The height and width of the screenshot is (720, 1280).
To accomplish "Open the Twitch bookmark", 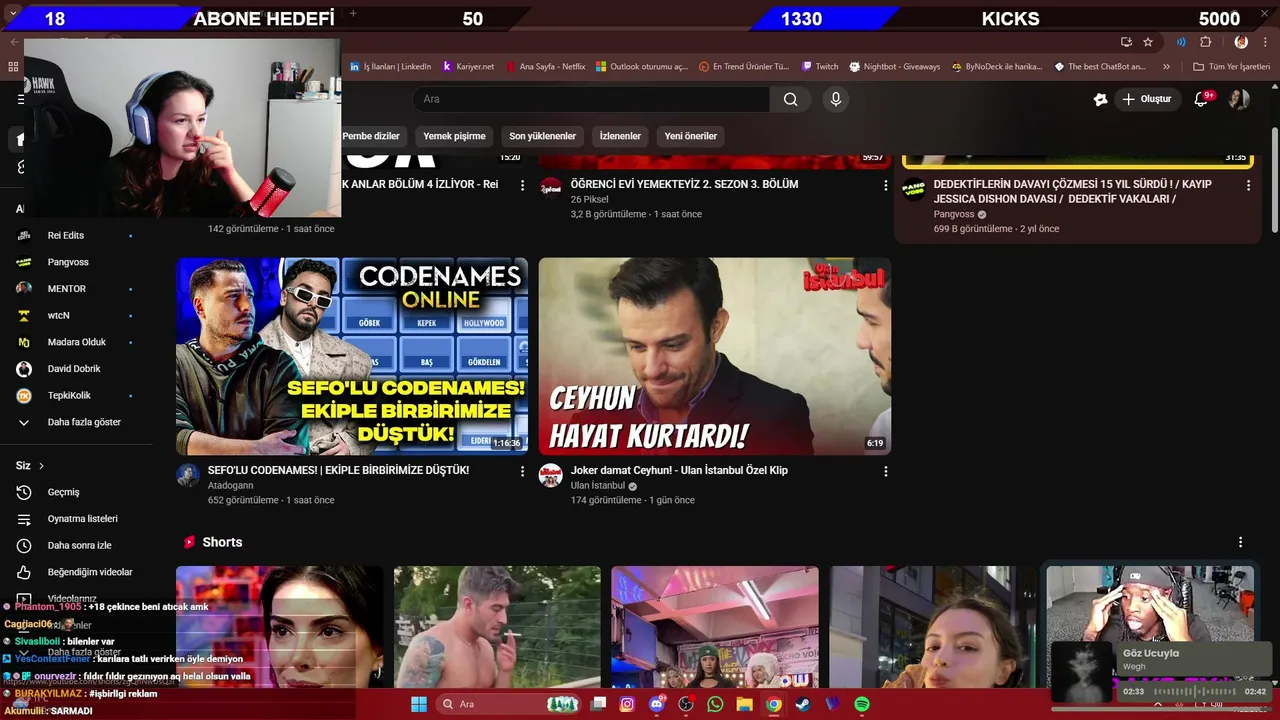I will (x=820, y=67).
